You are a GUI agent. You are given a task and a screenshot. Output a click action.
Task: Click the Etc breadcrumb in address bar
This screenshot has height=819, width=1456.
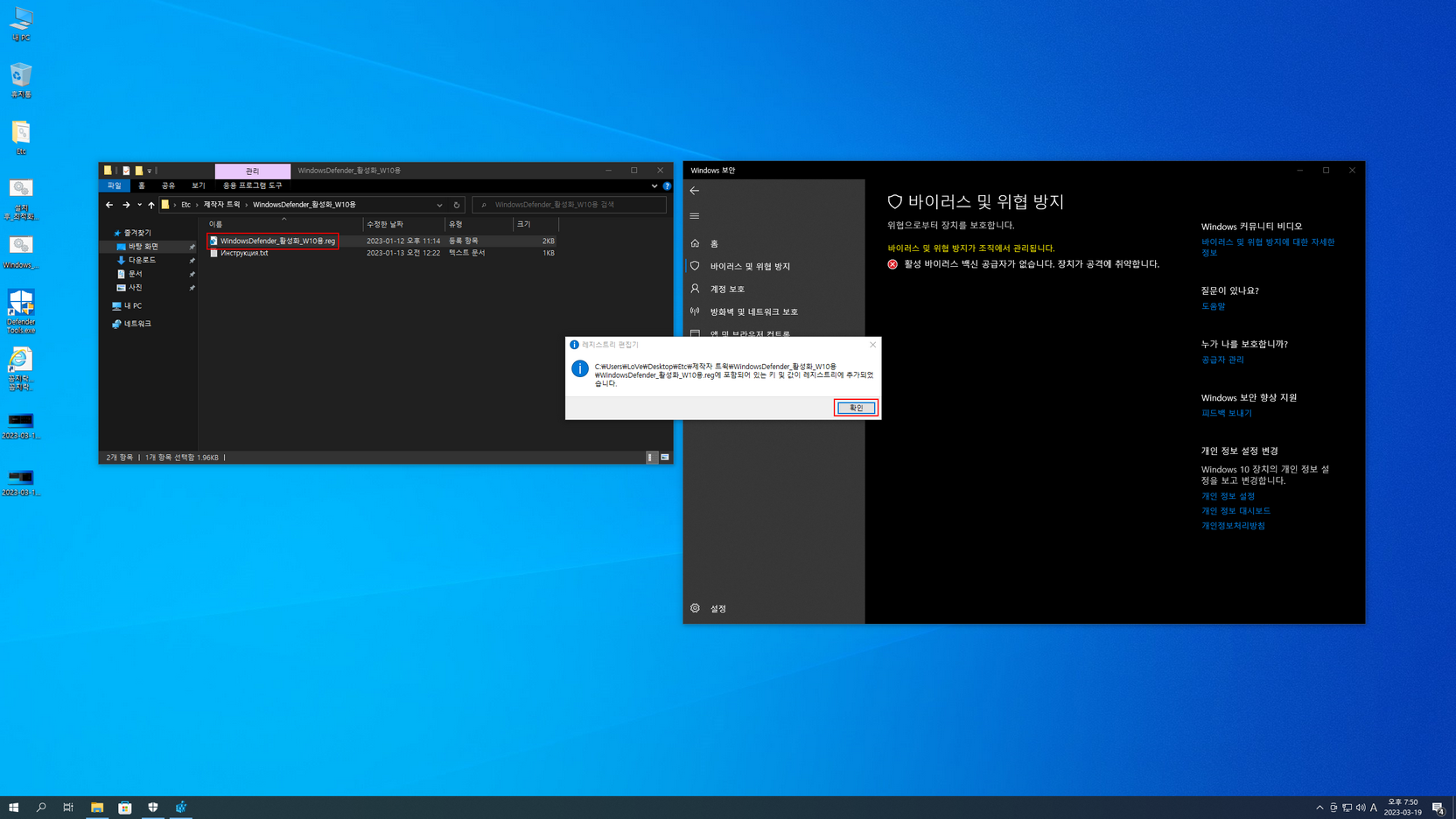coord(185,205)
